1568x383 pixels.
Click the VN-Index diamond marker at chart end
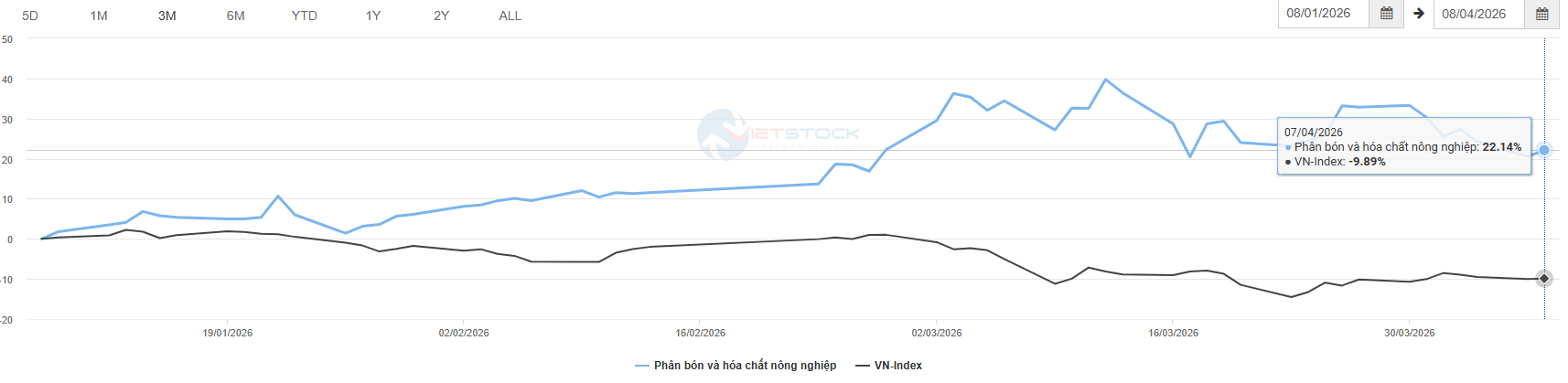coord(1544,279)
